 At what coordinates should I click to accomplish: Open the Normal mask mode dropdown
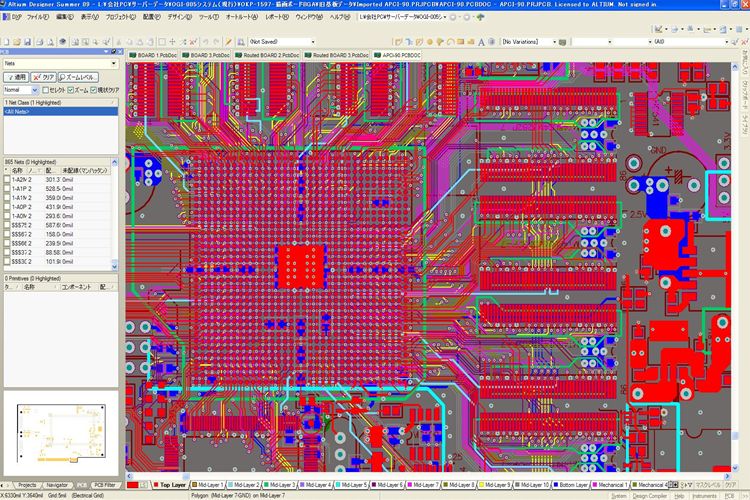[x=34, y=90]
